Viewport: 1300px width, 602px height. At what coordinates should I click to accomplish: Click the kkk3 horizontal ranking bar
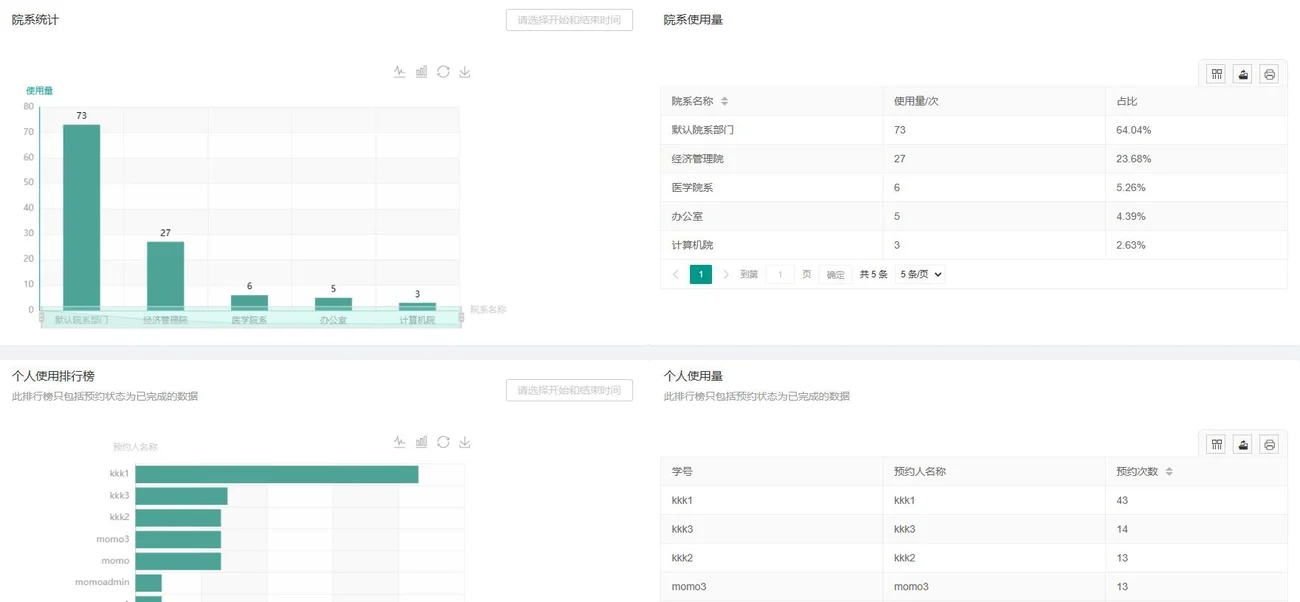click(x=182, y=496)
